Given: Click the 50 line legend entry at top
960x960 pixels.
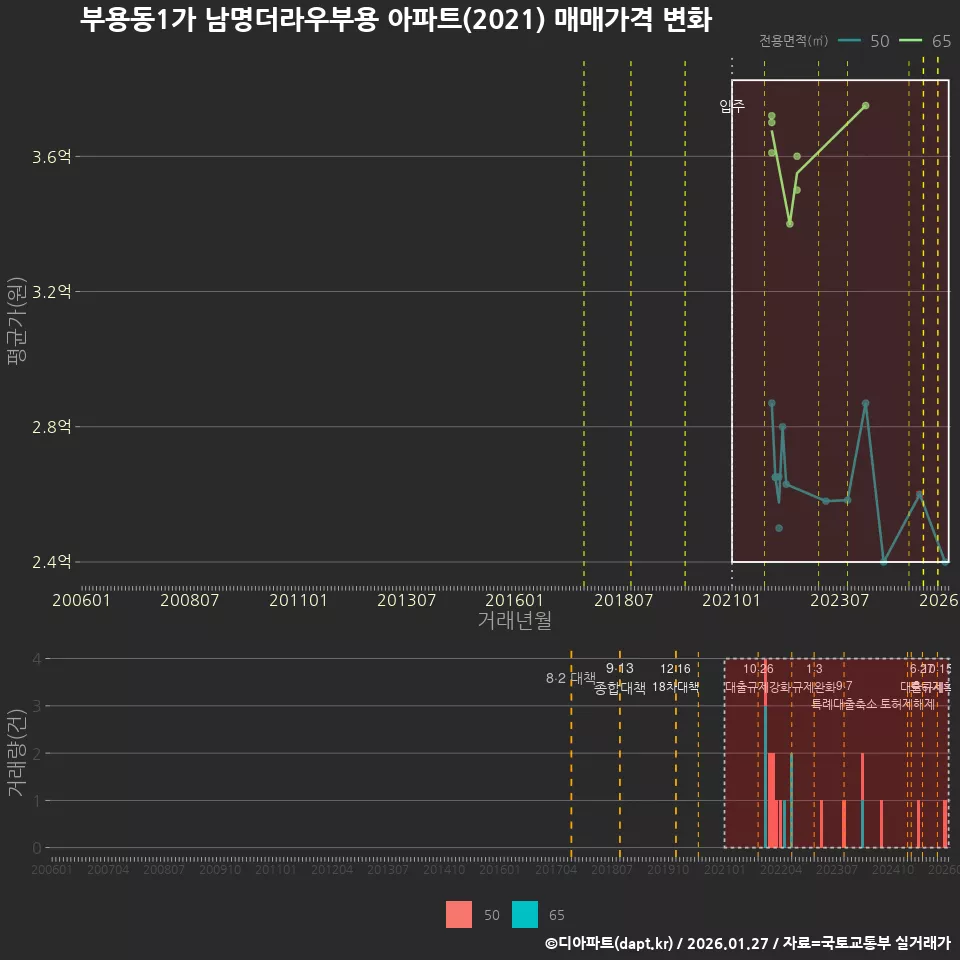Looking at the screenshot, I should (864, 41).
